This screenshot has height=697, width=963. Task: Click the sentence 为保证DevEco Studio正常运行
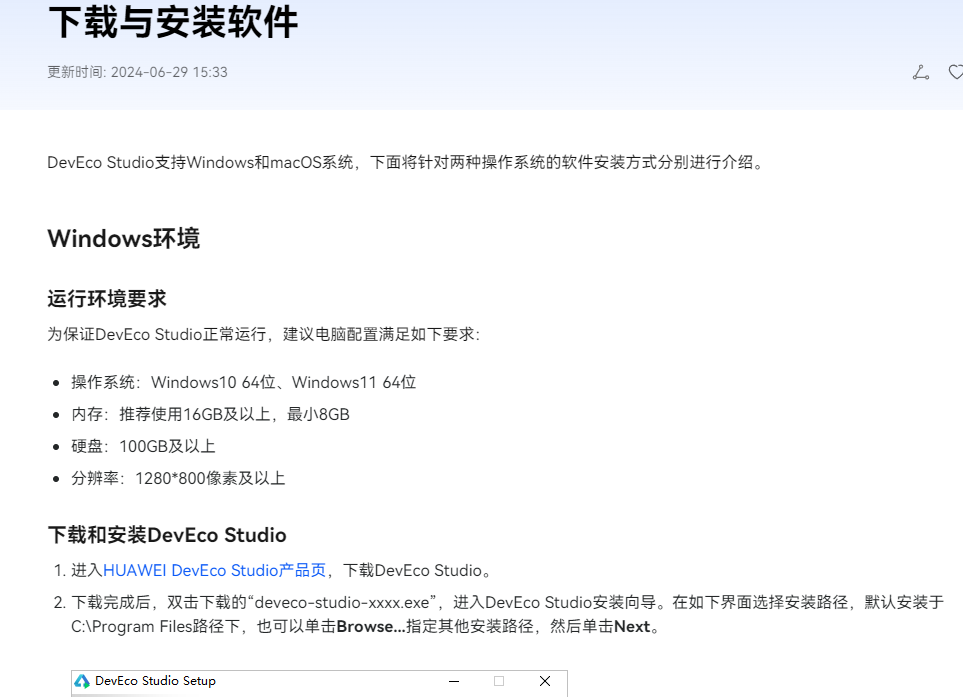[264, 335]
